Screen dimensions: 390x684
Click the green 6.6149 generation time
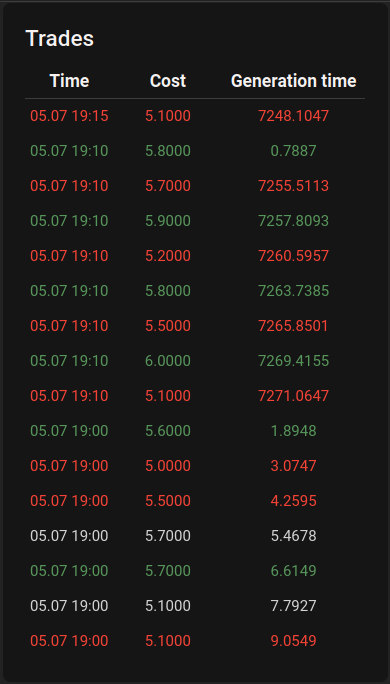[x=294, y=571]
